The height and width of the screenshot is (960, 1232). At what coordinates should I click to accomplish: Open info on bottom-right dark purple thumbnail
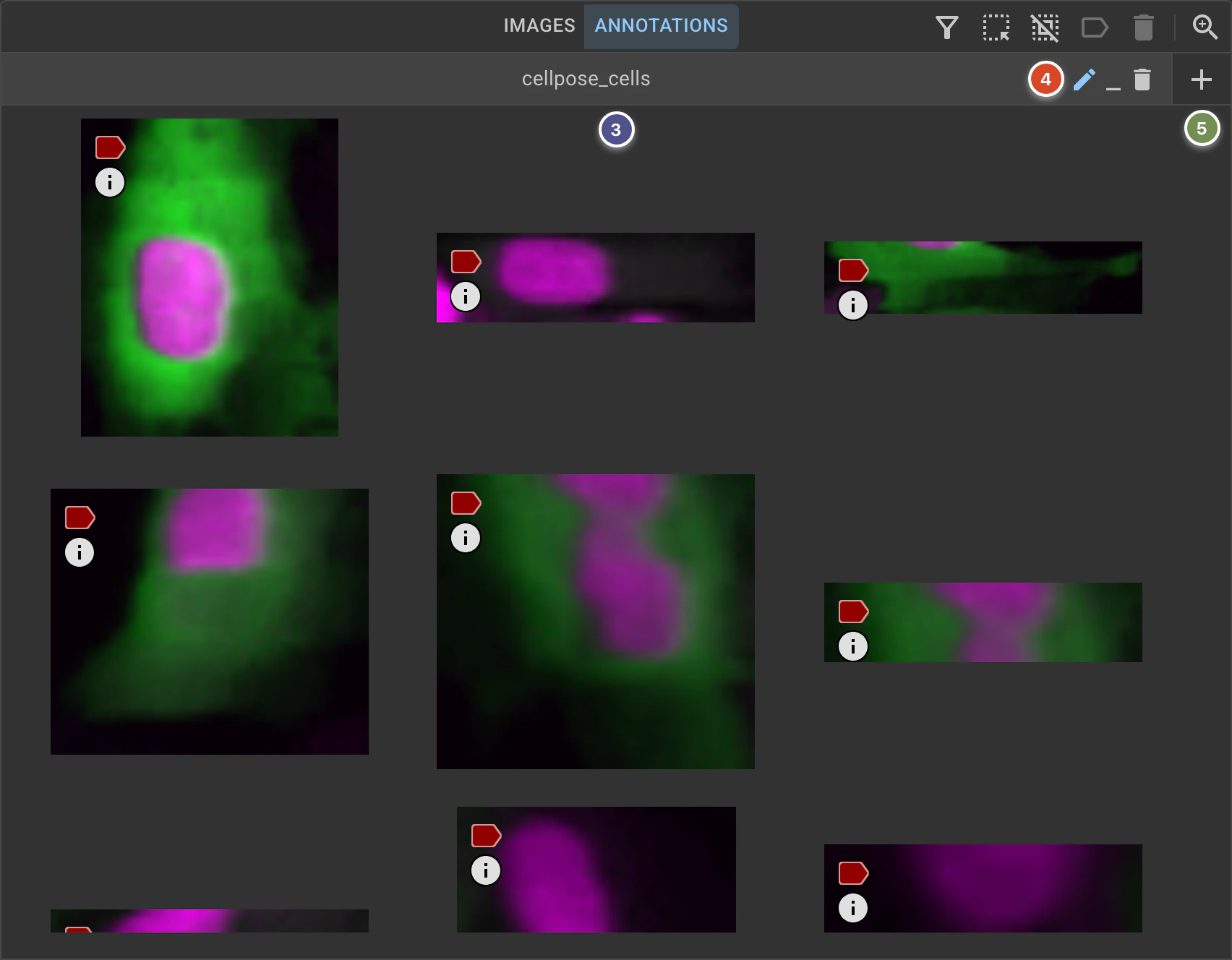pos(853,908)
